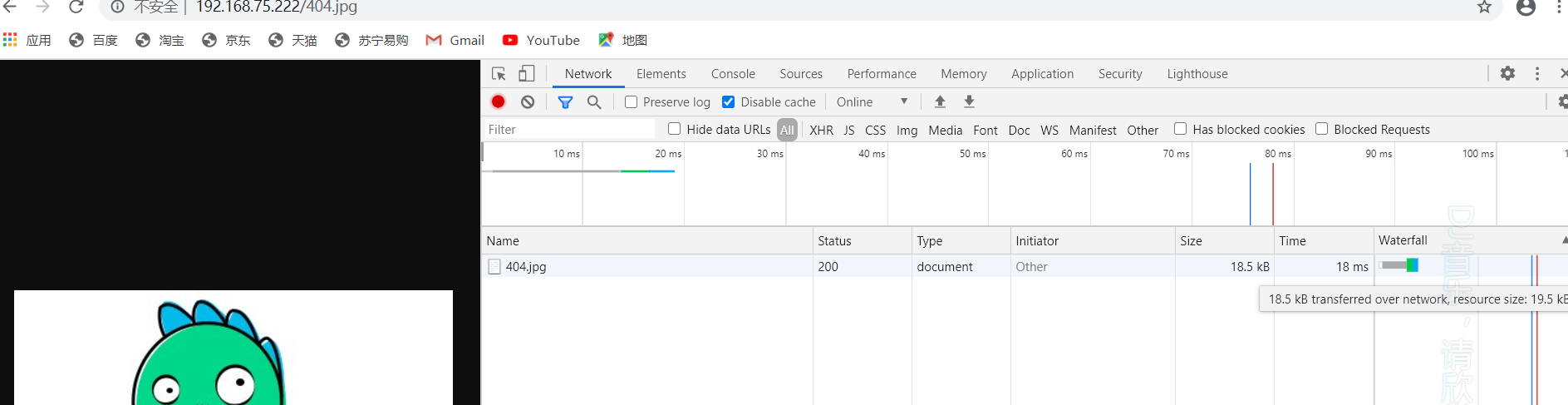Sort requests by the Status column

tap(862, 240)
